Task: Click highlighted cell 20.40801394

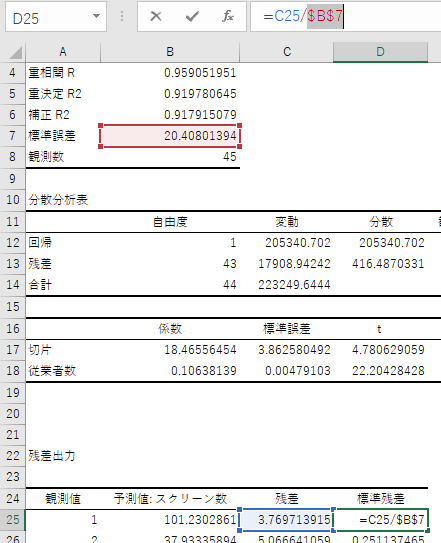Action: (x=170, y=136)
